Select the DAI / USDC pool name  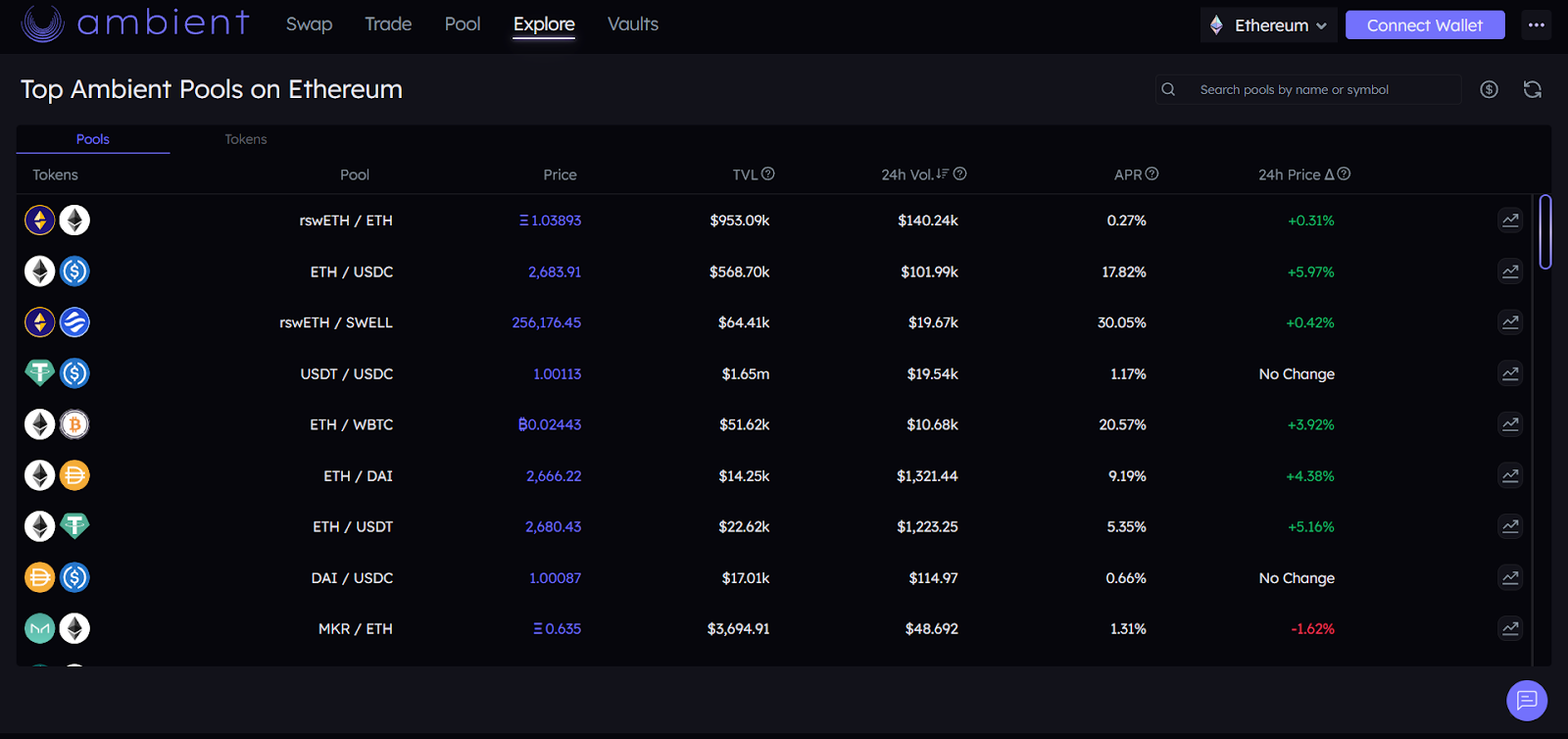(x=352, y=577)
